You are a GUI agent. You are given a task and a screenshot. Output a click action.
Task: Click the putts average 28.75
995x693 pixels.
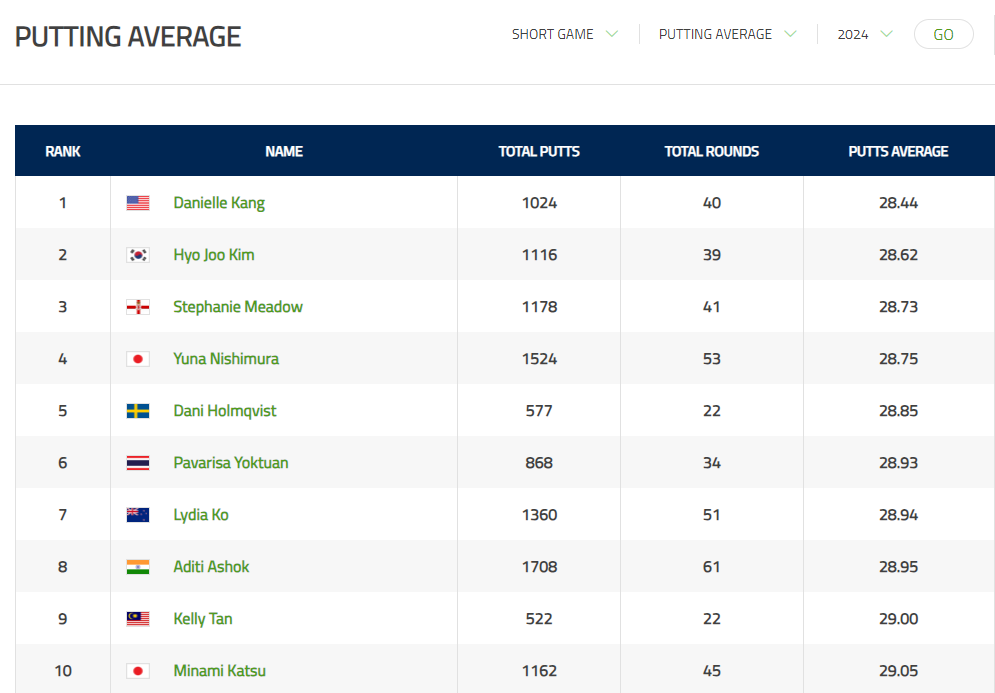(x=899, y=359)
